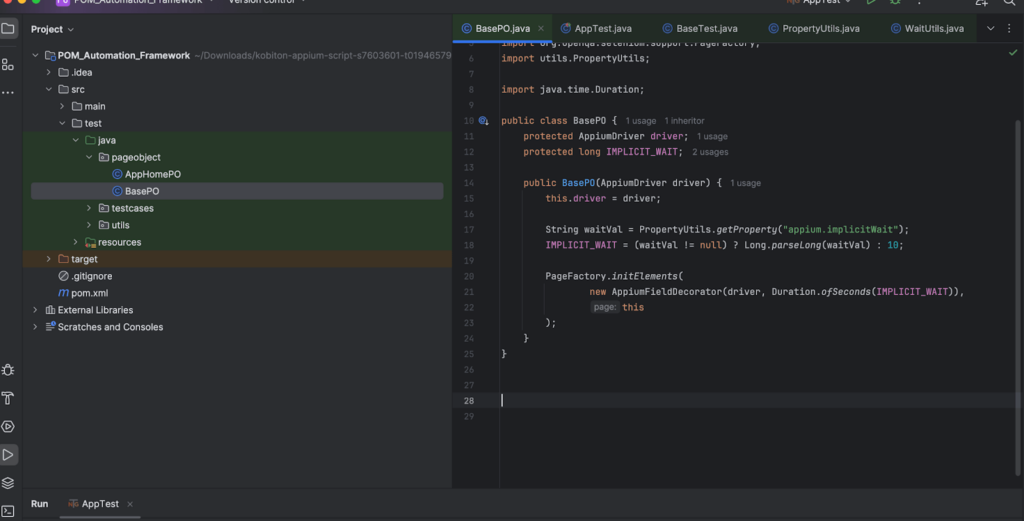Select AppHomePO class in project tree
The height and width of the screenshot is (521, 1024).
152,175
